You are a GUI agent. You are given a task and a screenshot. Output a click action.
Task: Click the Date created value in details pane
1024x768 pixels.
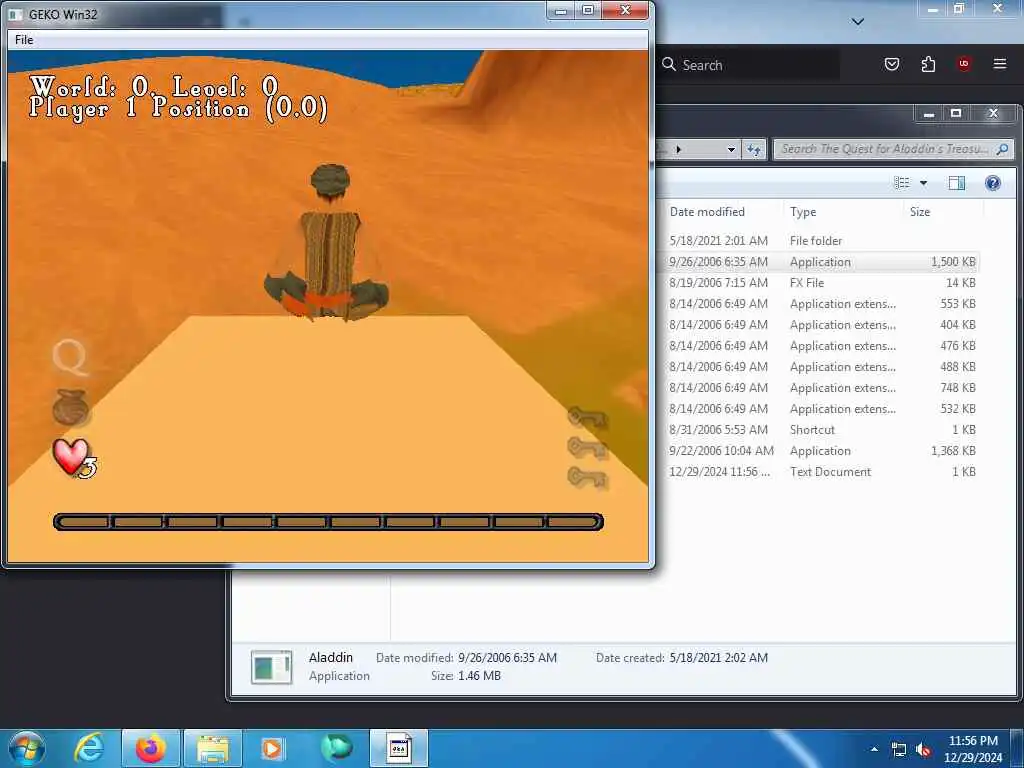[718, 658]
